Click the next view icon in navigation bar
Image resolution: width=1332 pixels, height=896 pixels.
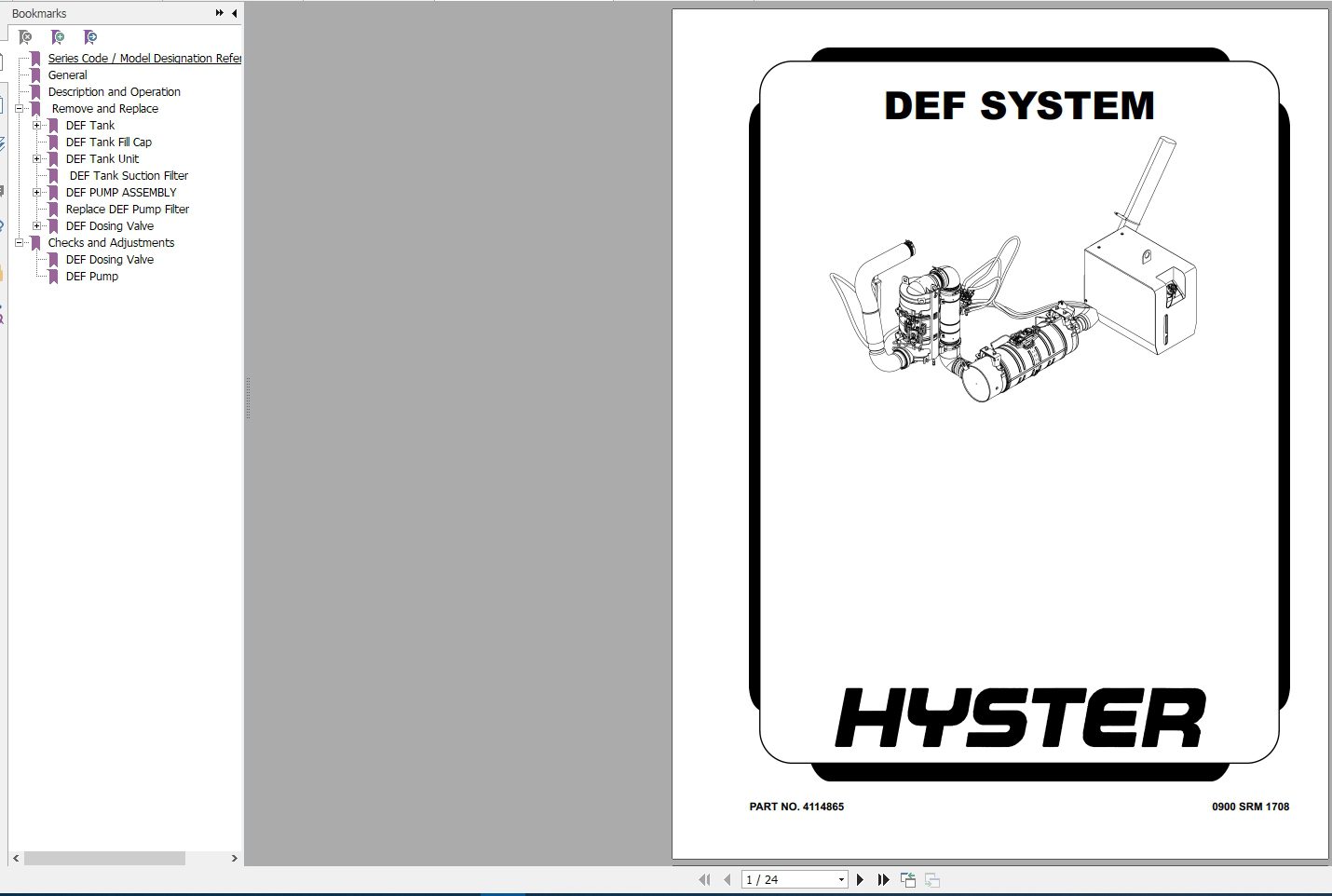pos(932,879)
